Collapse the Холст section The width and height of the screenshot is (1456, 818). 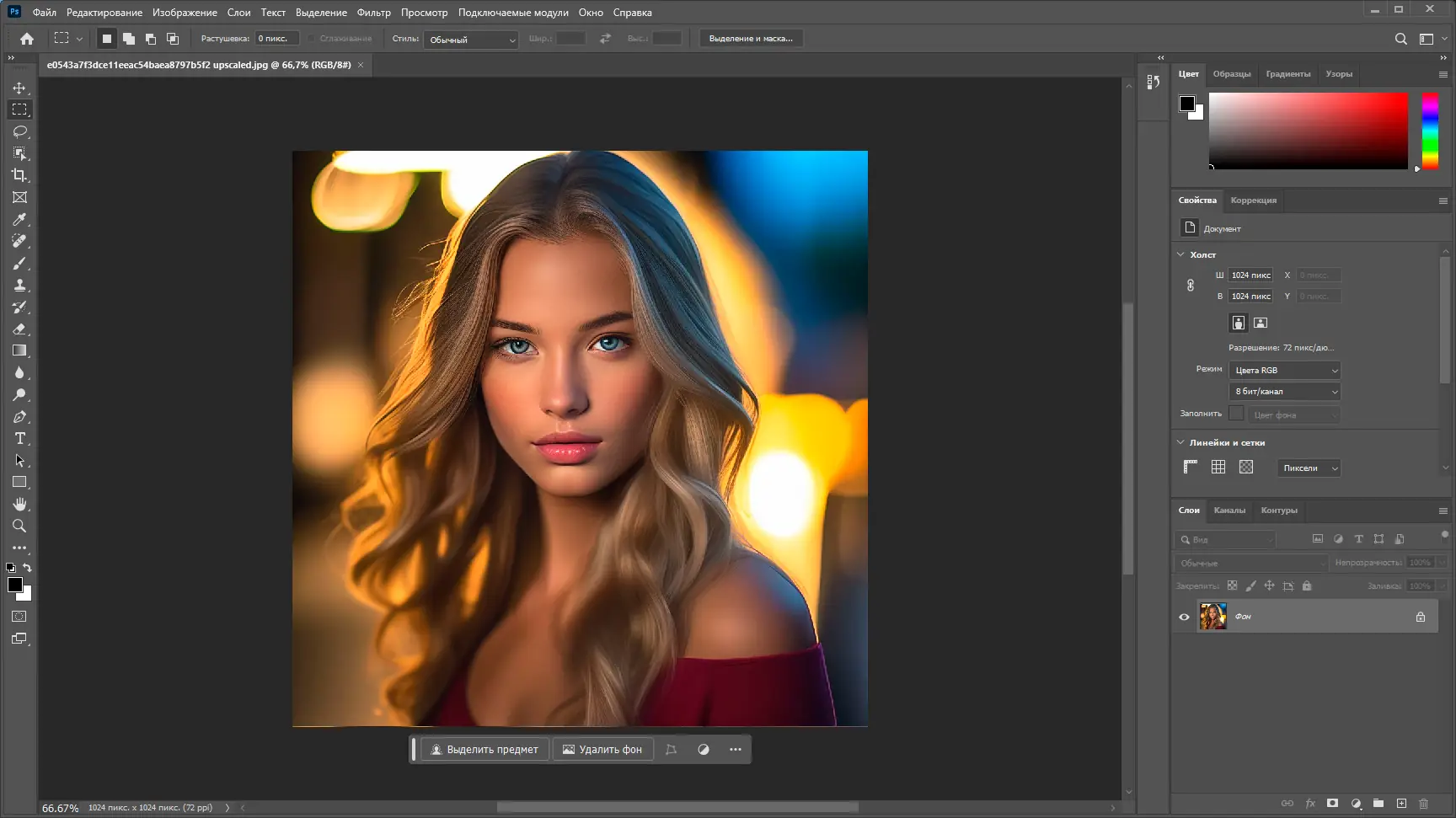point(1180,254)
